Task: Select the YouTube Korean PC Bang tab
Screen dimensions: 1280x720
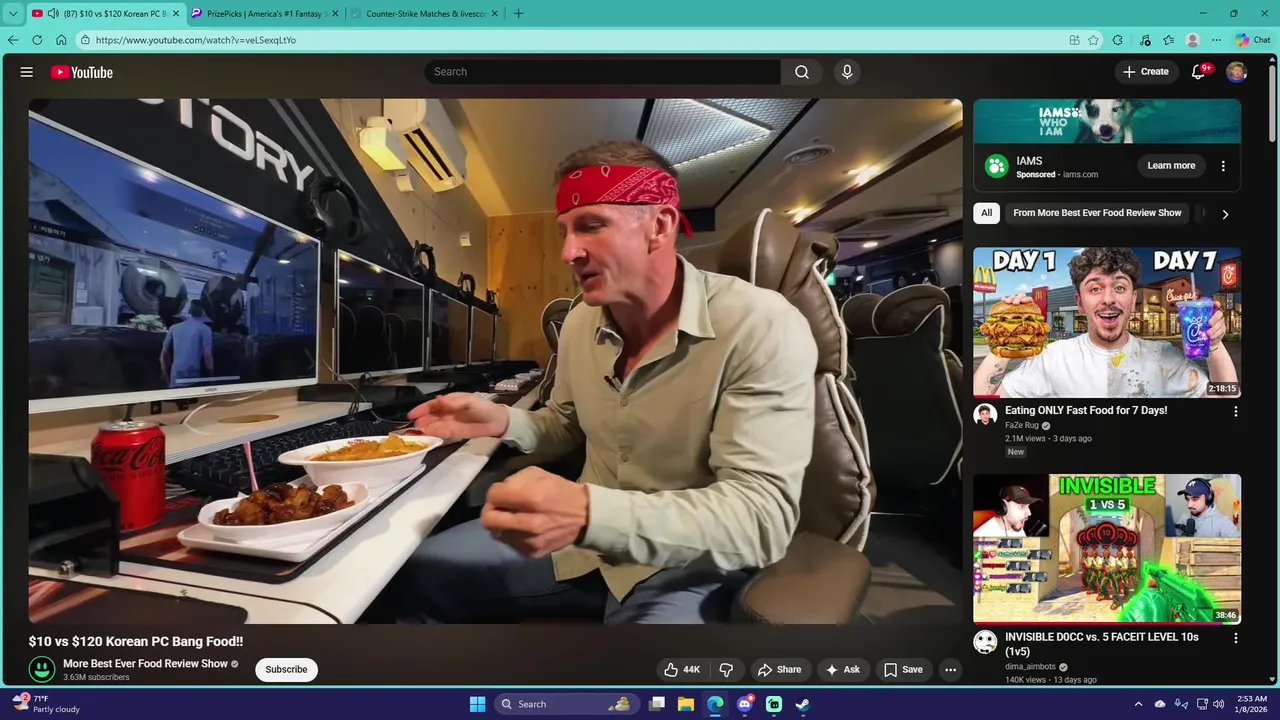Action: click(x=105, y=14)
